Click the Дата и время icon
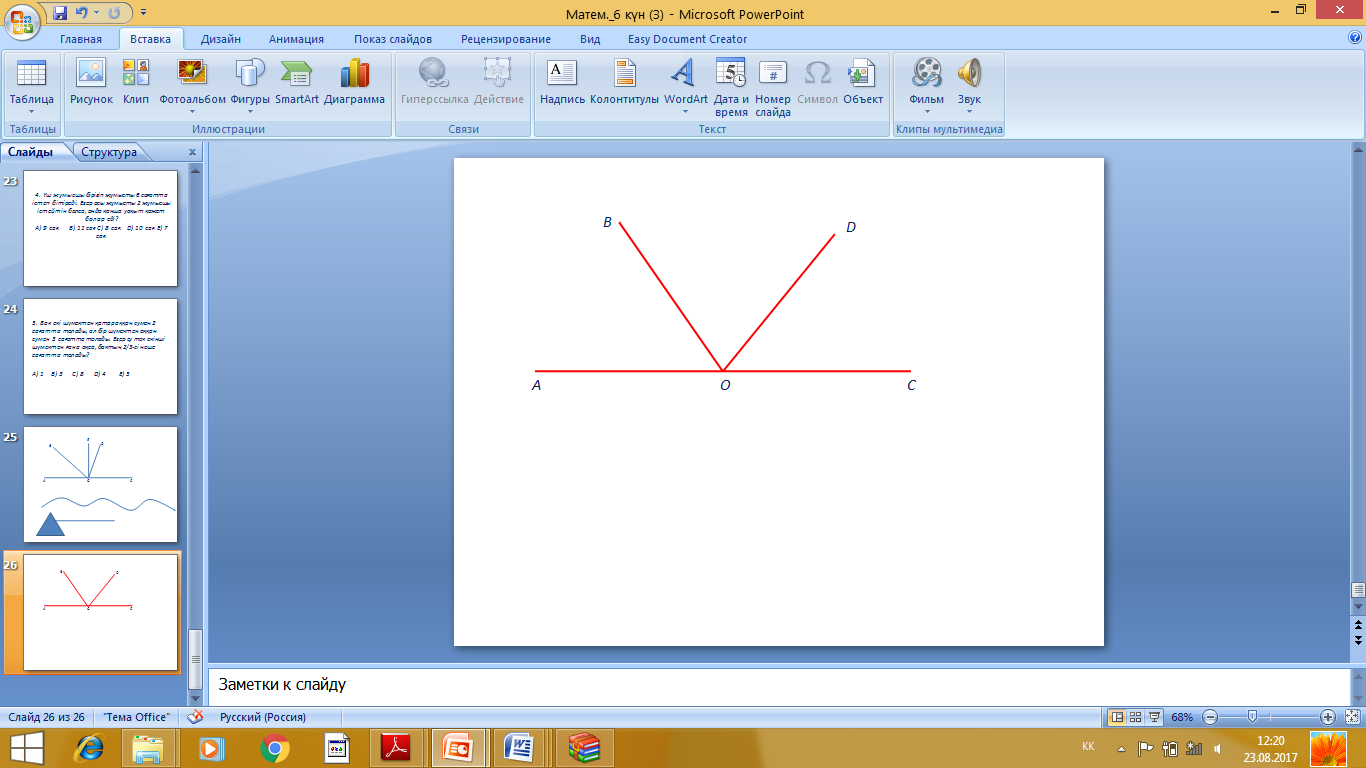Viewport: 1366px width, 768px height. click(x=731, y=74)
